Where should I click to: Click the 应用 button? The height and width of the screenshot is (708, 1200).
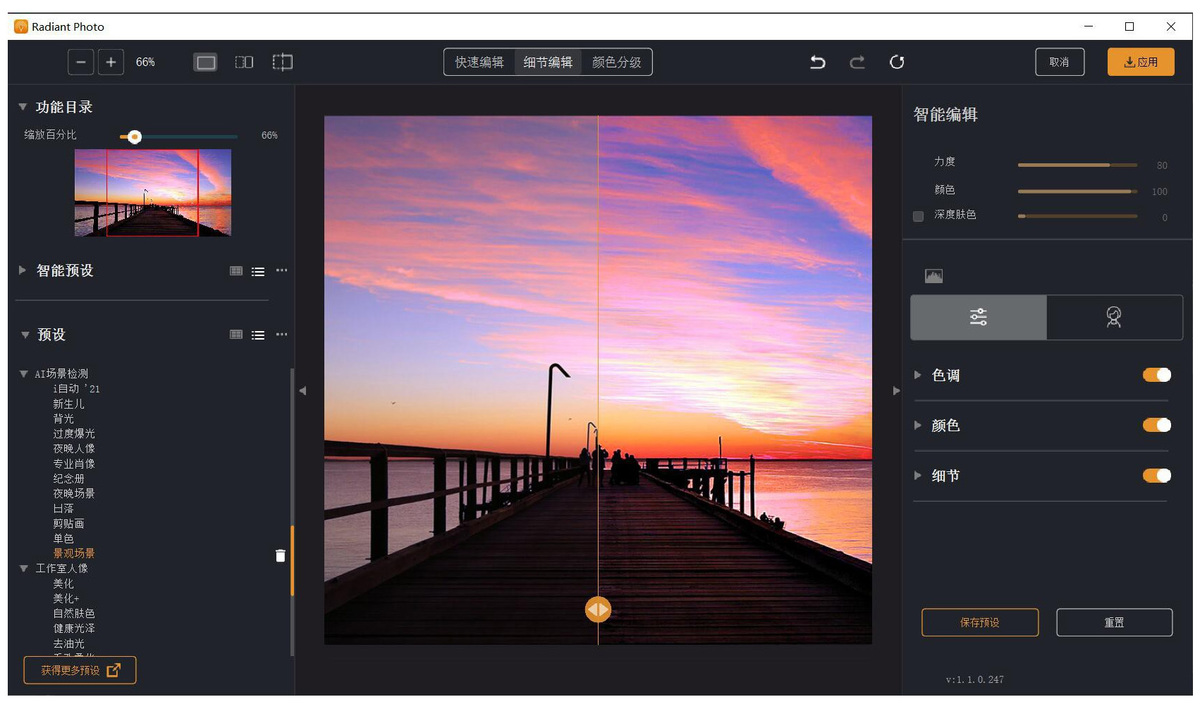point(1141,62)
